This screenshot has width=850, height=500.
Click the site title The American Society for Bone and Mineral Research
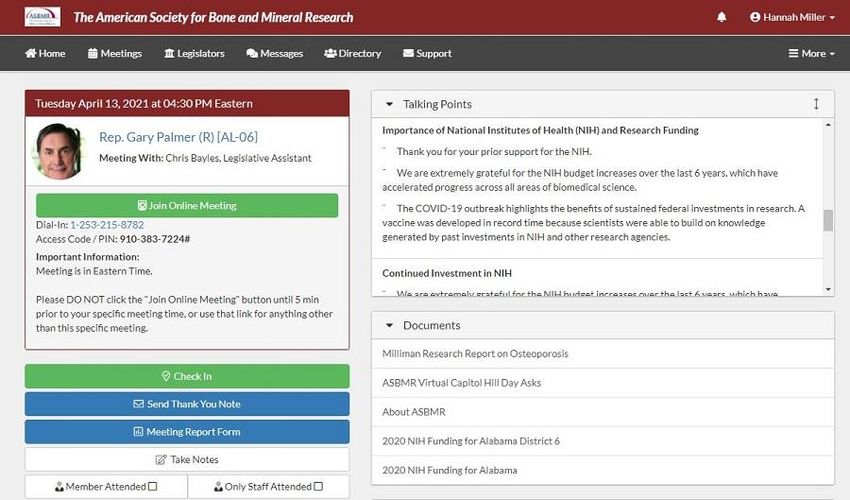[x=213, y=17]
